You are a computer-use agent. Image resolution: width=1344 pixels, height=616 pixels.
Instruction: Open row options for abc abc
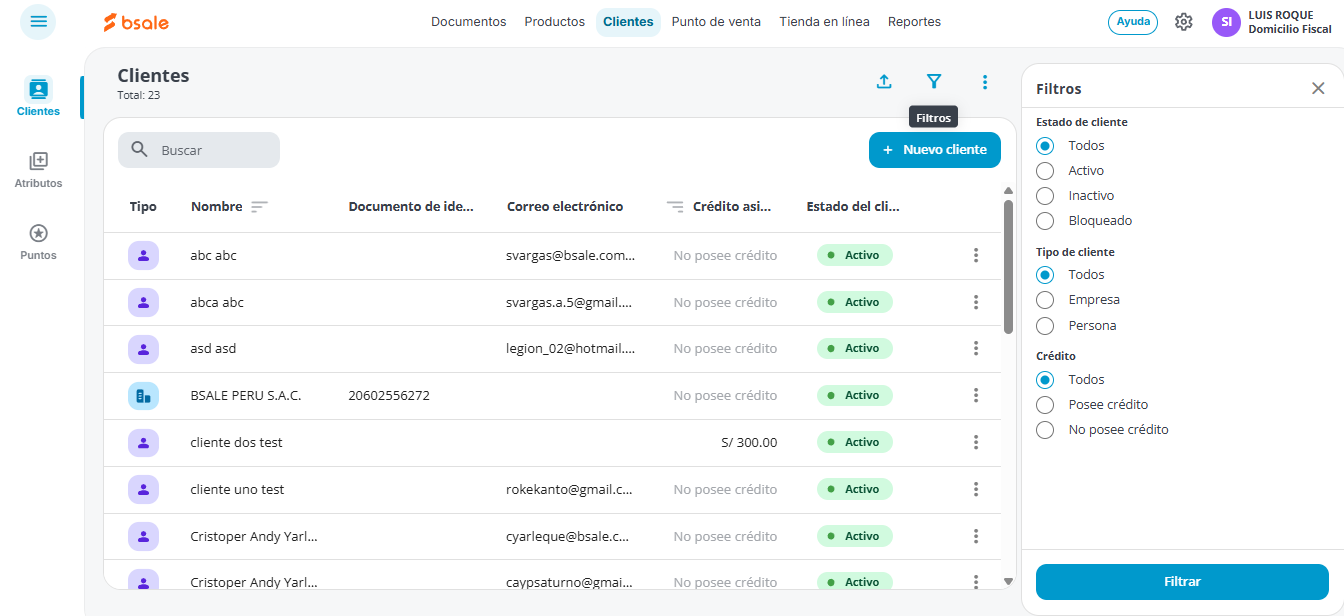(x=976, y=255)
